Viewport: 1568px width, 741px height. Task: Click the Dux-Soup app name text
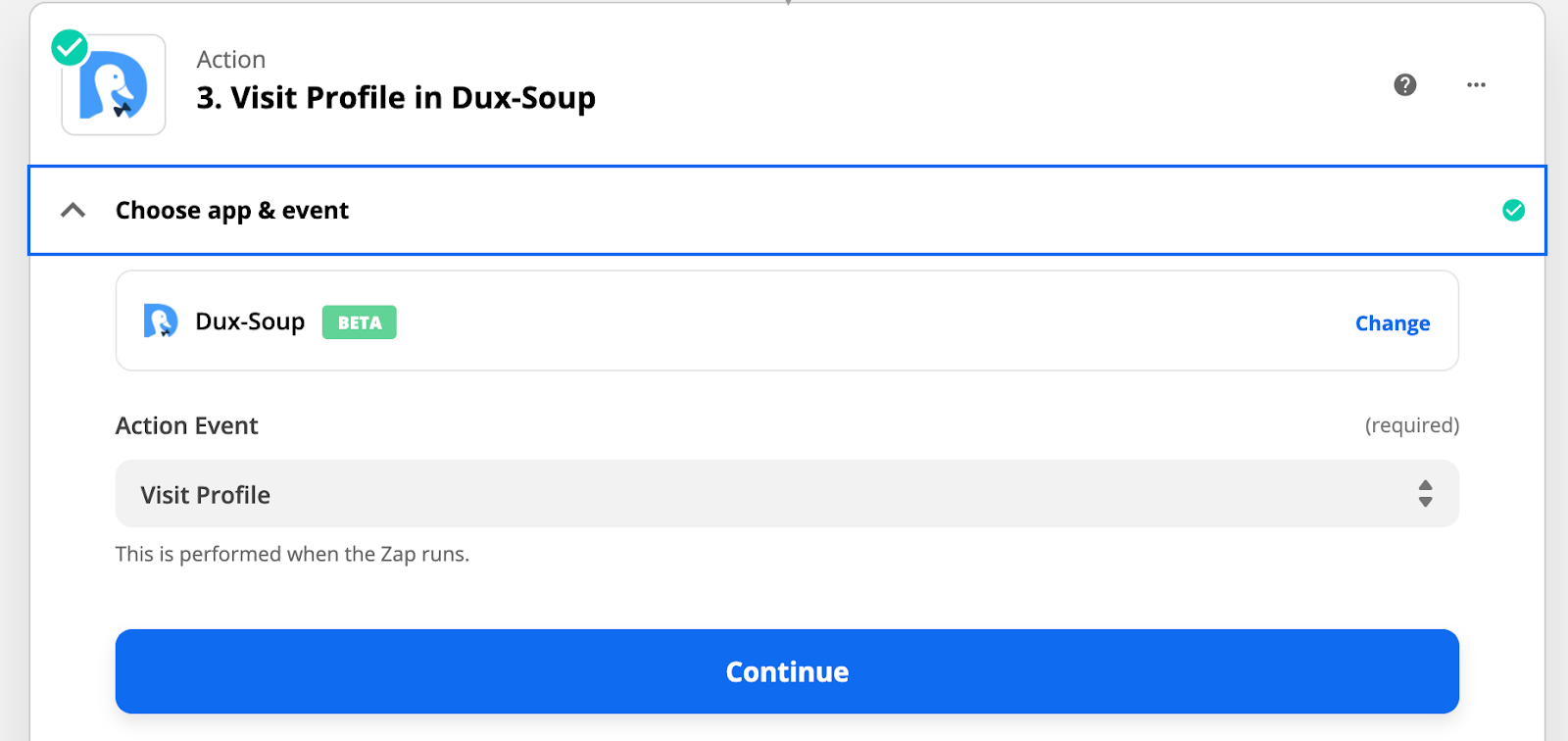tap(250, 321)
